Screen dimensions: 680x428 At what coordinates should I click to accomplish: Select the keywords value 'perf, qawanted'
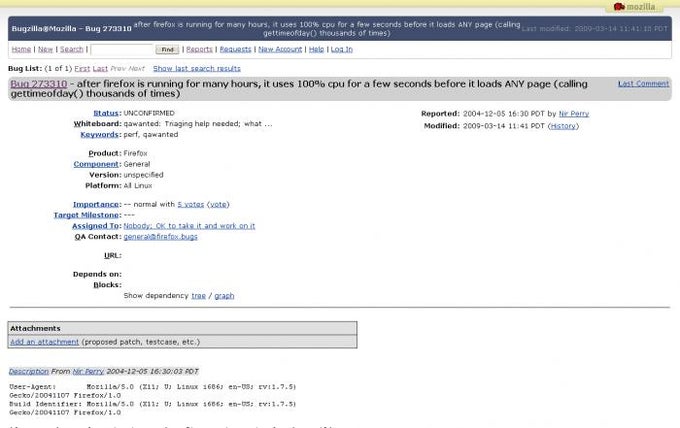(151, 135)
